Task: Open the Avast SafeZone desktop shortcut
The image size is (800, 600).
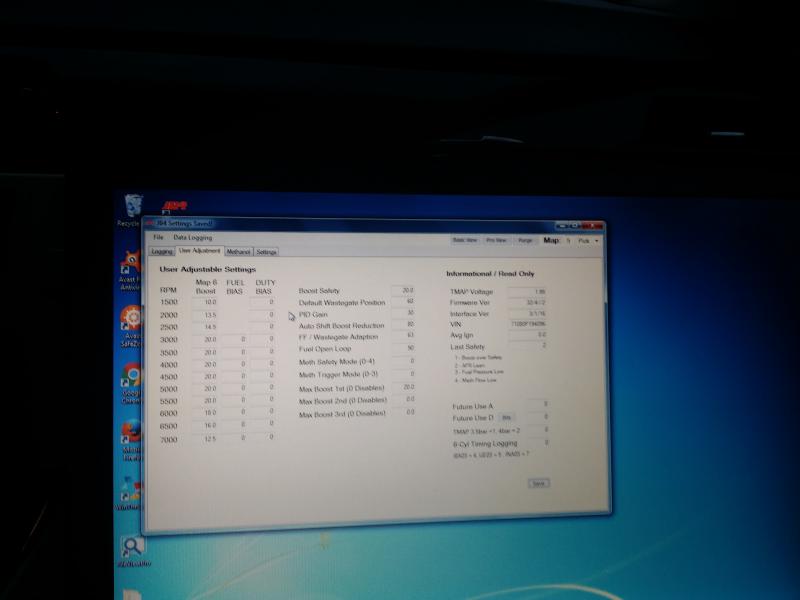Action: pos(131,327)
